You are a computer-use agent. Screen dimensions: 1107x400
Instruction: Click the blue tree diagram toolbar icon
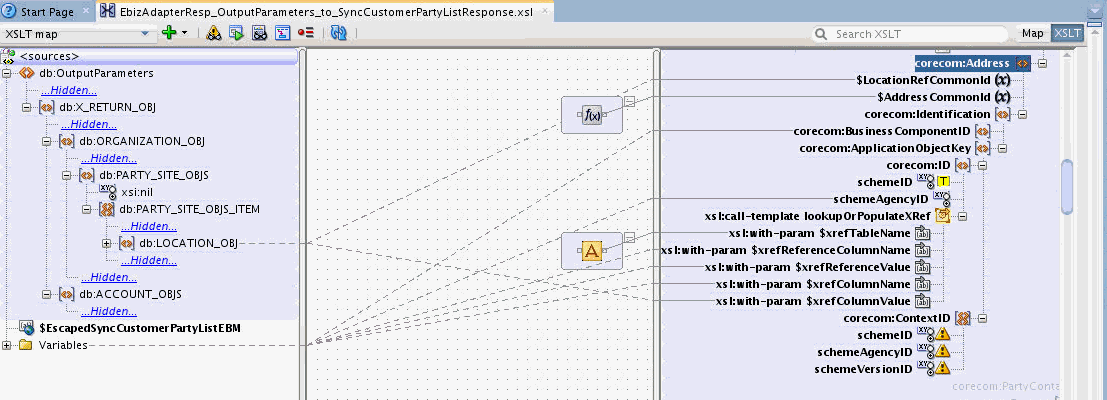point(282,32)
